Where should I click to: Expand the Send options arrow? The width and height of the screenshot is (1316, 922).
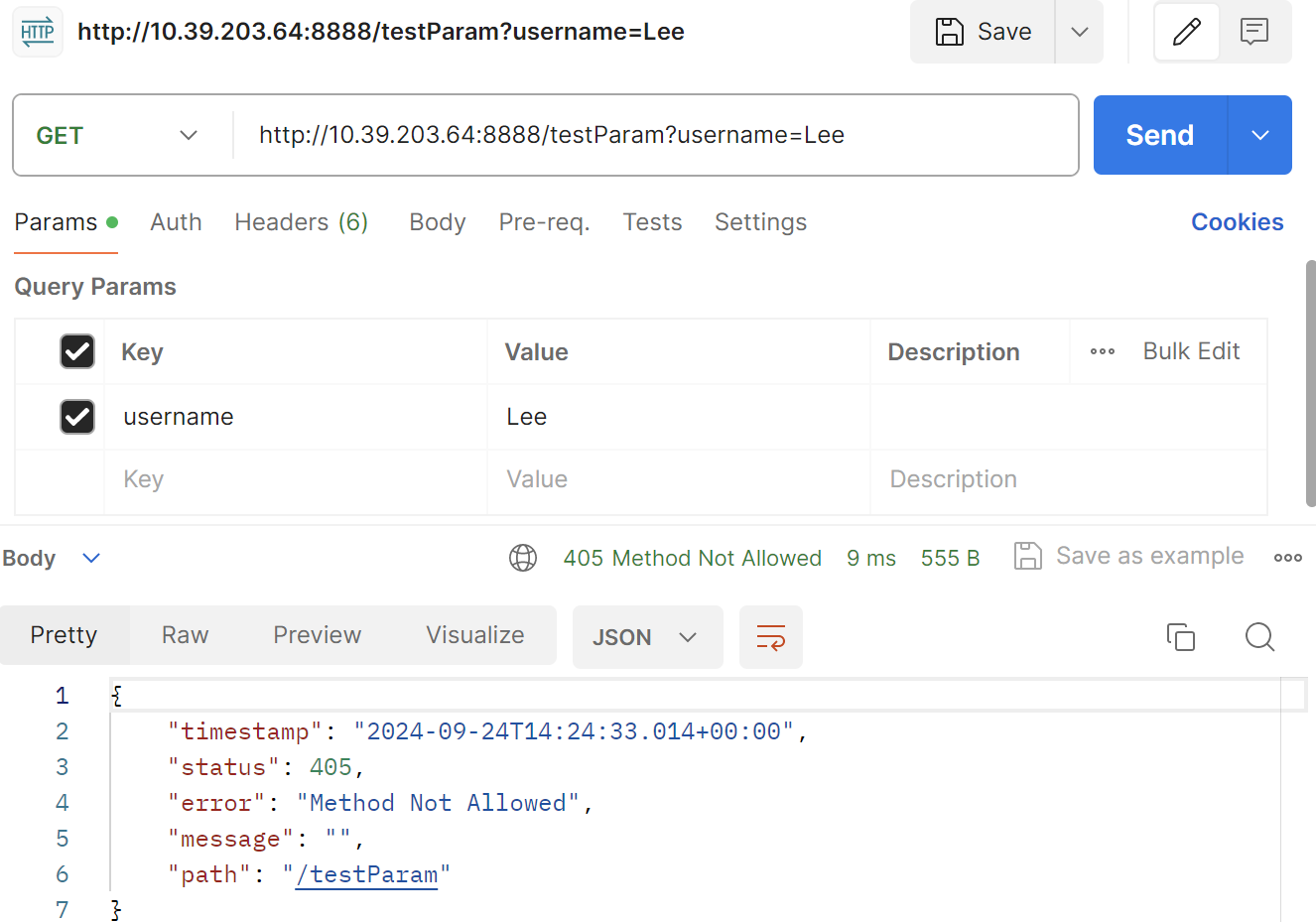(1260, 135)
